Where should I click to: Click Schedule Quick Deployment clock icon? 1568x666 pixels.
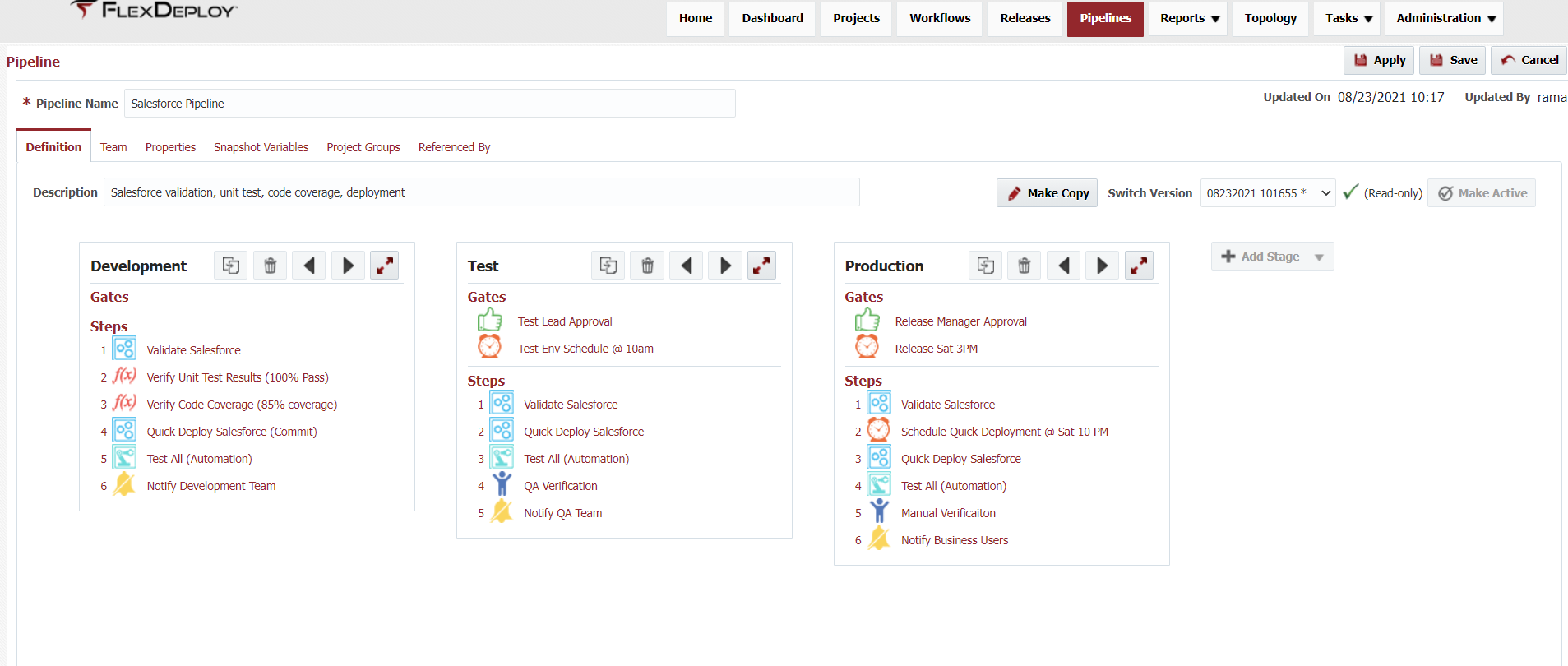coord(879,429)
